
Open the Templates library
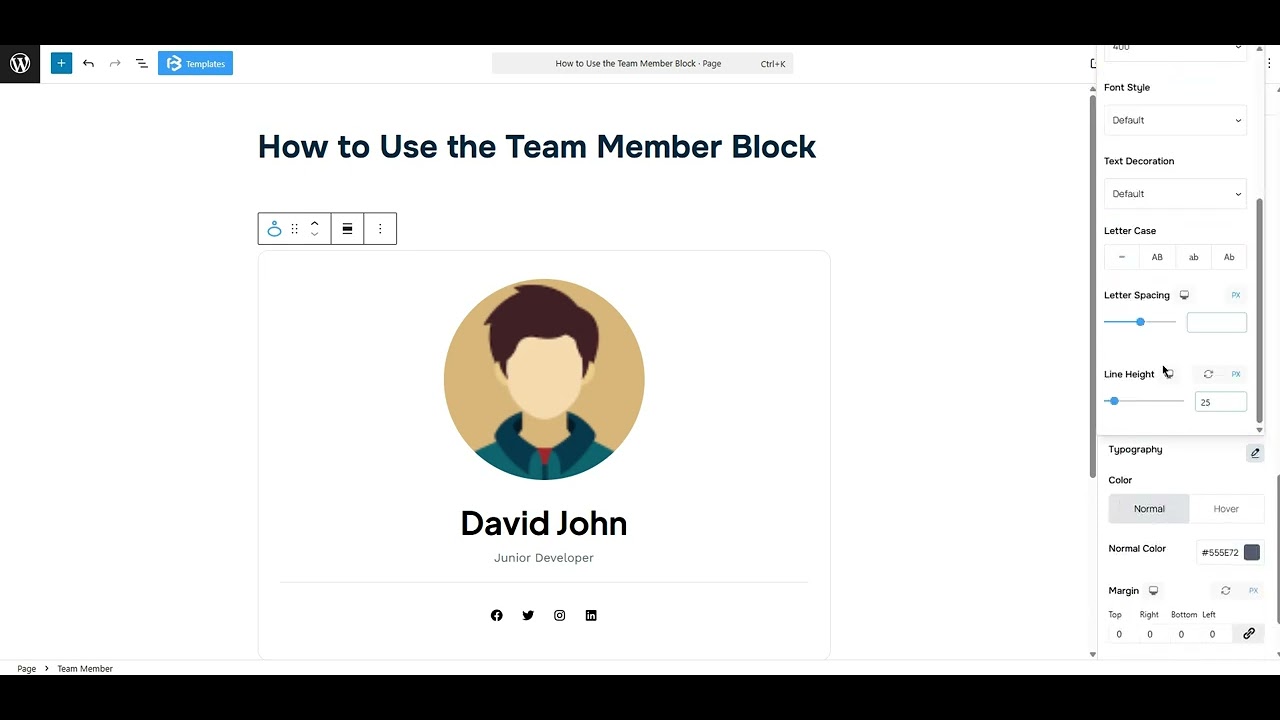click(195, 63)
